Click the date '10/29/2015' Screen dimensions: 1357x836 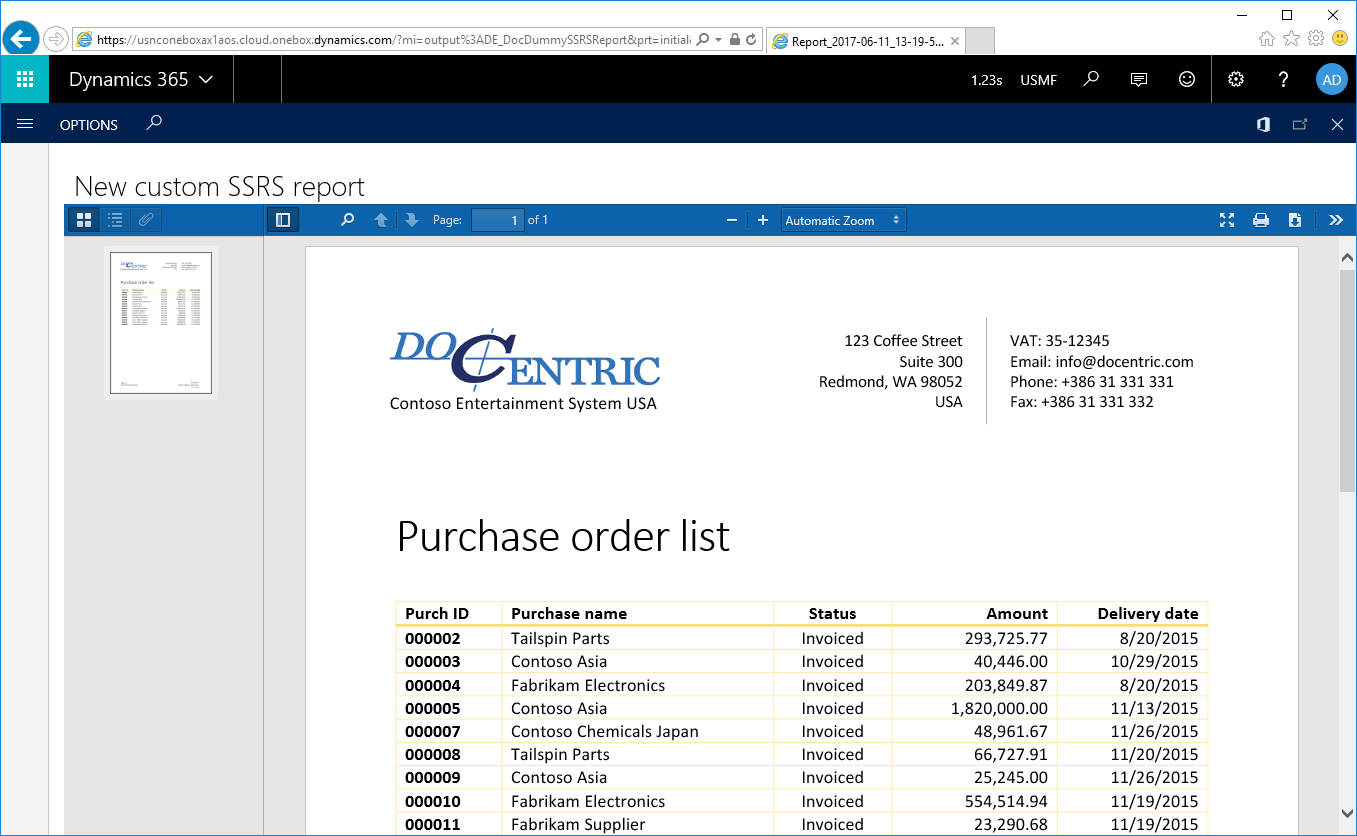click(1156, 661)
